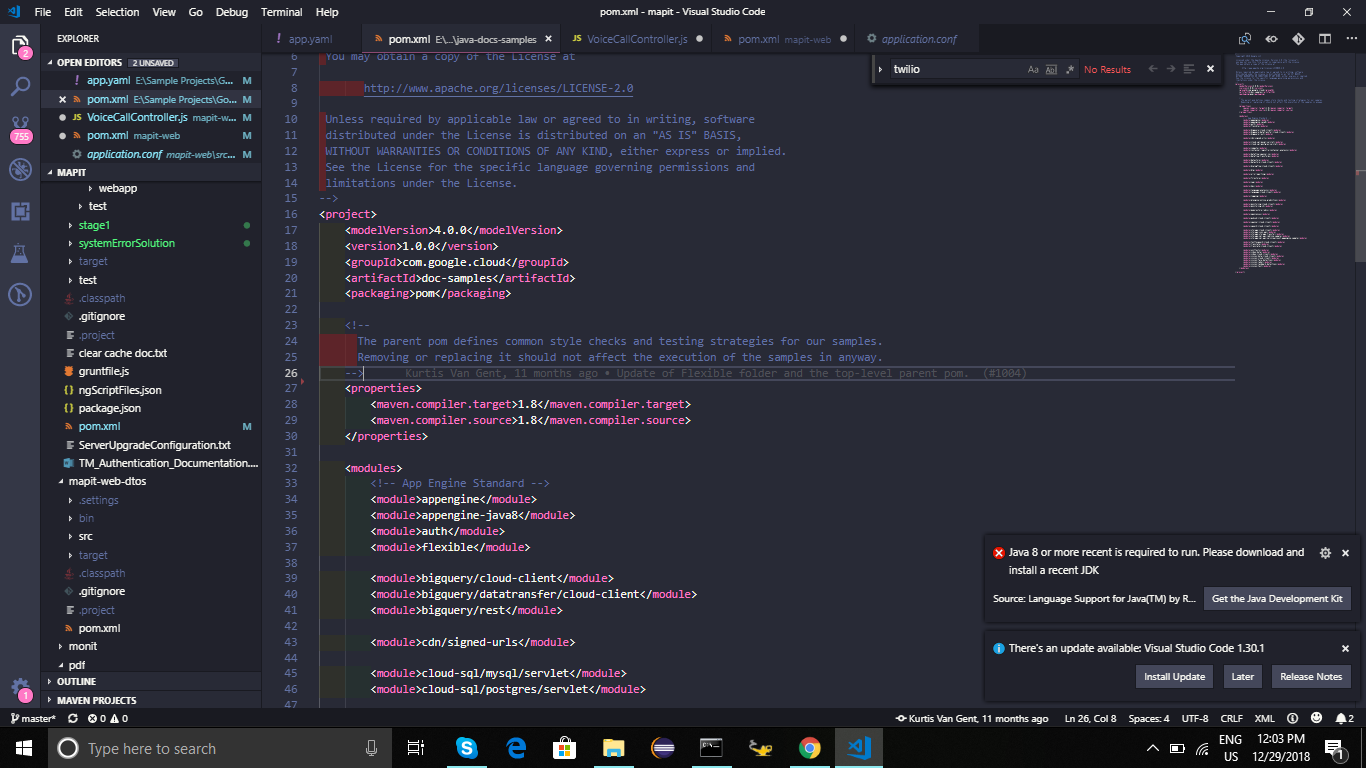The image size is (1366, 768).
Task: Enable Match Whole Word in the find widget
Action: point(1052,68)
